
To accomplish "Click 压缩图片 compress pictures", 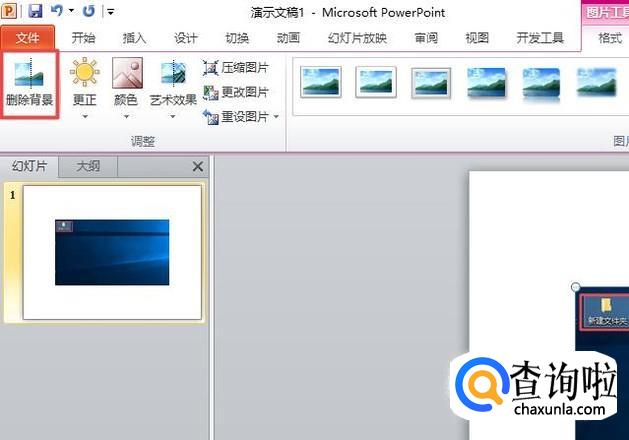I will [236, 68].
